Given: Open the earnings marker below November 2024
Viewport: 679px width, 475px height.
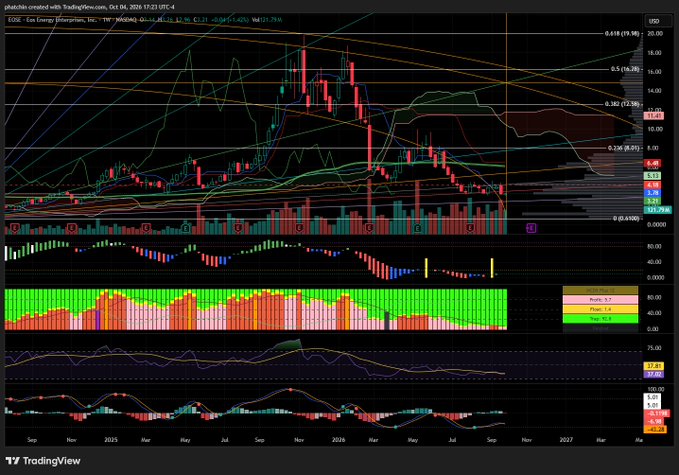Looking at the screenshot, I should [72, 227].
